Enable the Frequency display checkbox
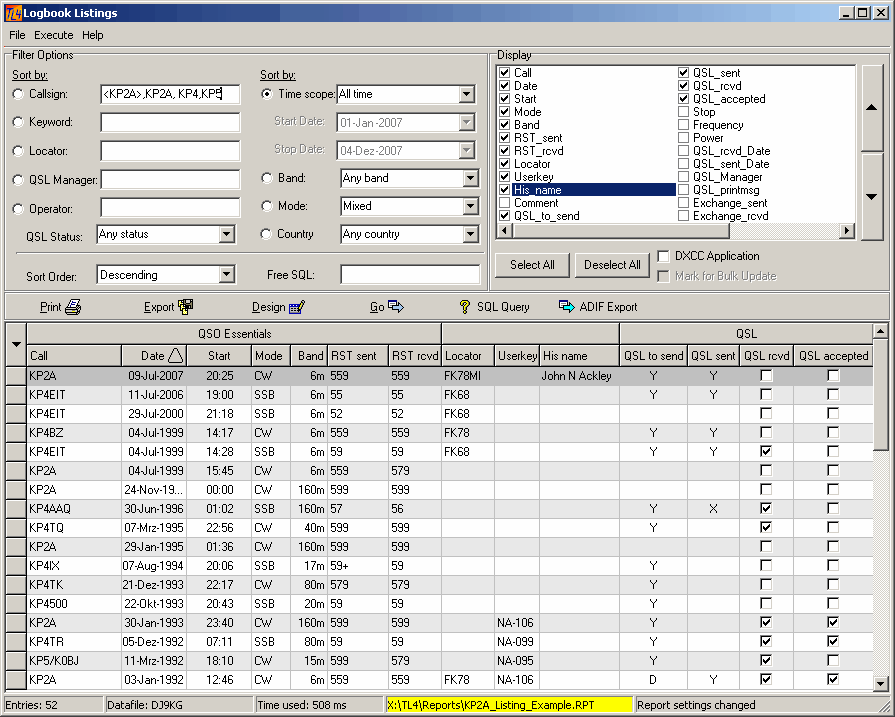Screen dimensions: 895x717 pos(683,125)
